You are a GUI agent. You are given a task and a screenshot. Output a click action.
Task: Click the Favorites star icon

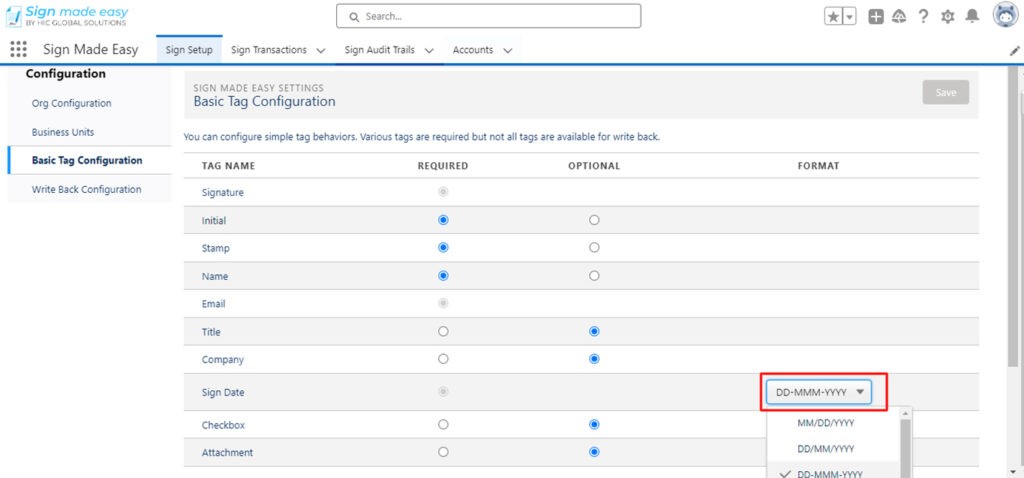tap(833, 17)
